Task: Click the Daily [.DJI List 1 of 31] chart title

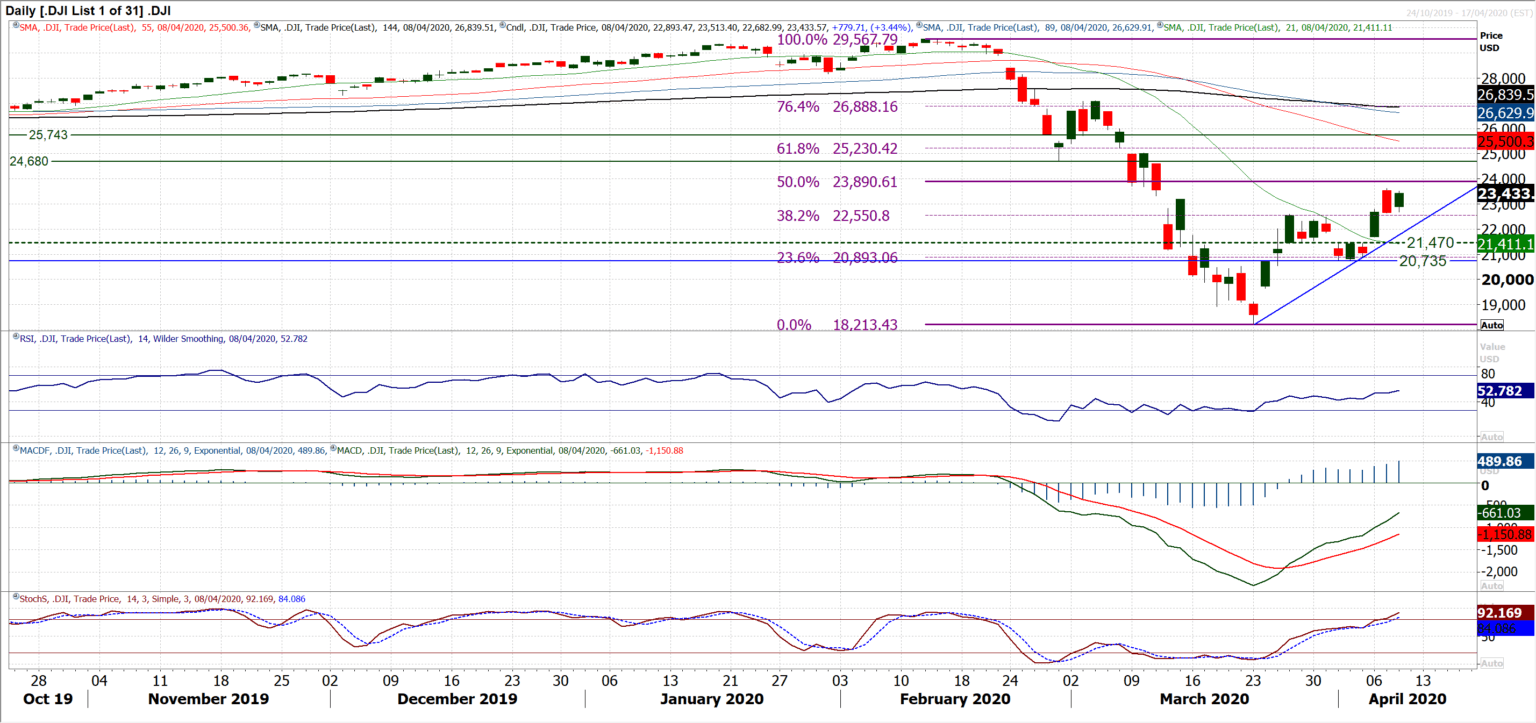Action: click(x=88, y=8)
